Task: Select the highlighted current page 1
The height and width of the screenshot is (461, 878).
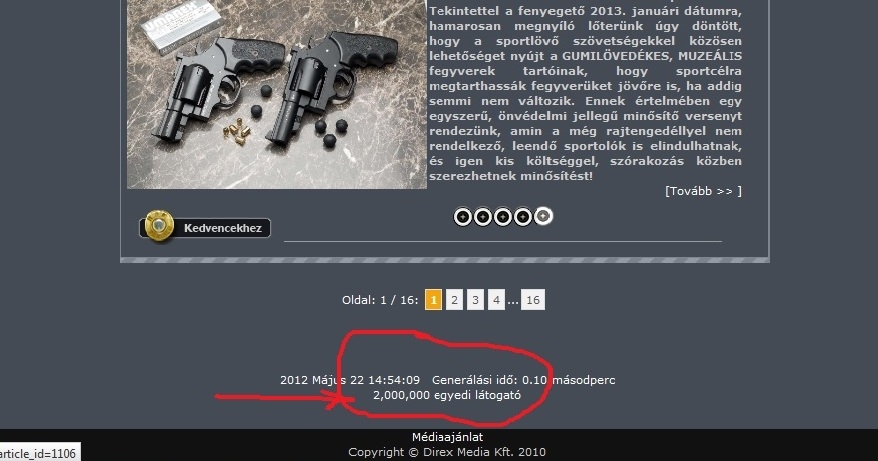Action: (x=433, y=300)
